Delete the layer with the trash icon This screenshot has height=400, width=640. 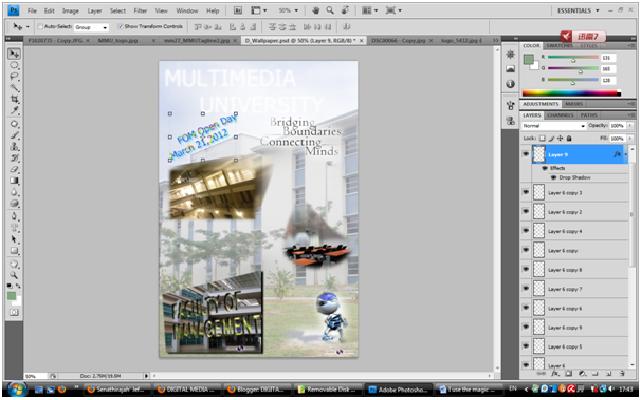tap(622, 373)
